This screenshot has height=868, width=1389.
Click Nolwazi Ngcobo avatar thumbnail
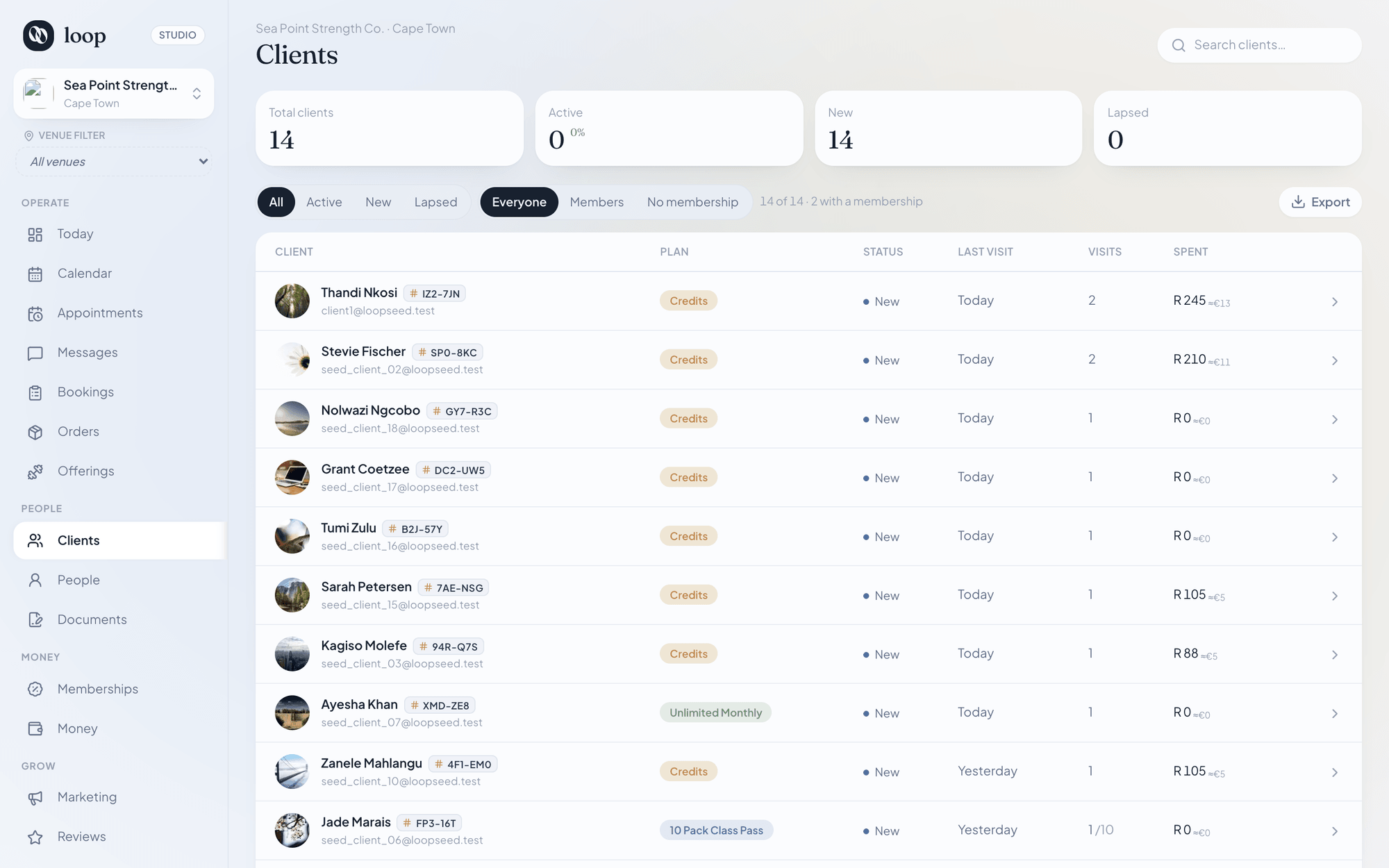292,419
